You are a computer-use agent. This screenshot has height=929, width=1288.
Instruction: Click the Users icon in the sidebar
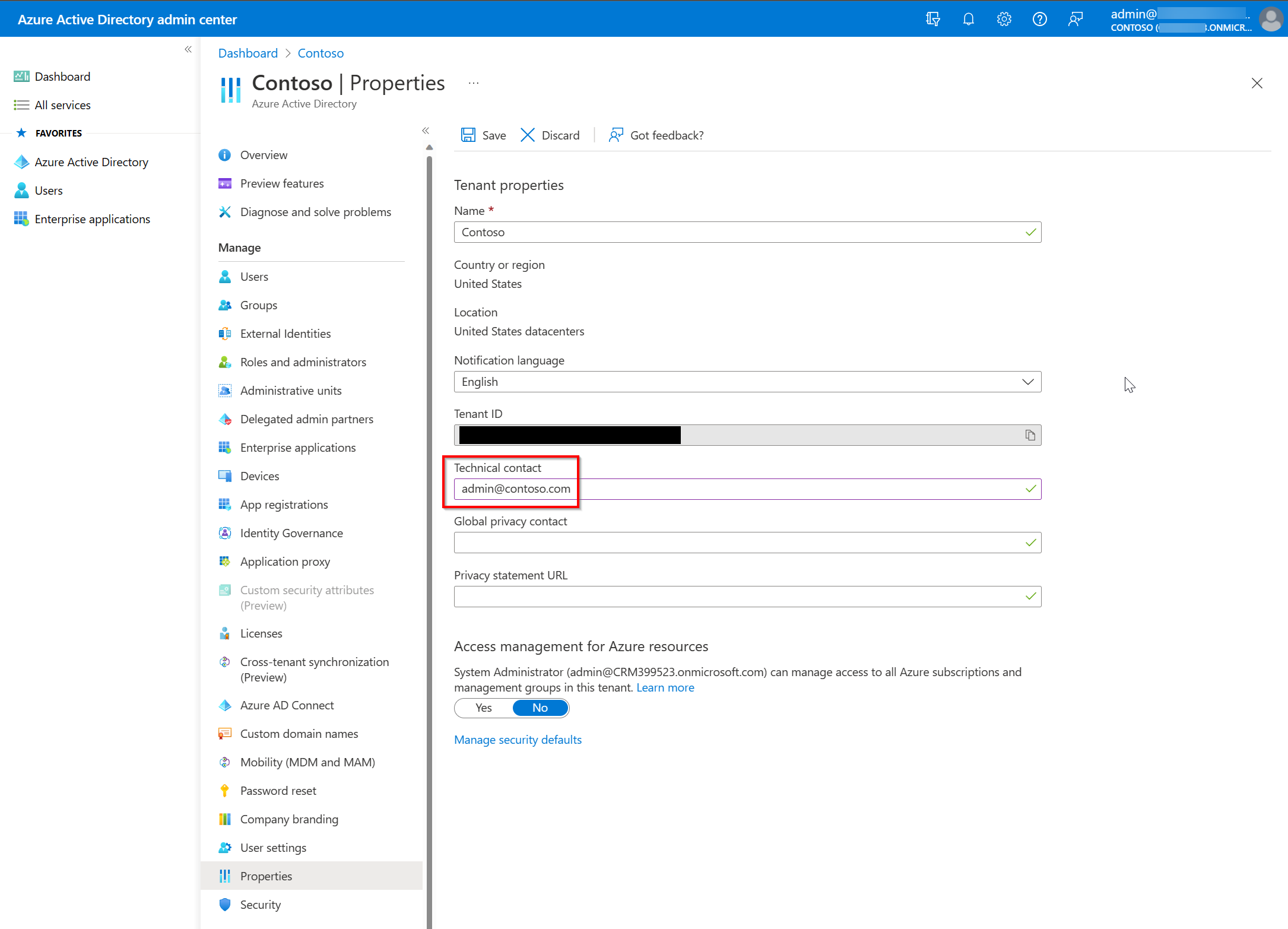click(x=22, y=190)
